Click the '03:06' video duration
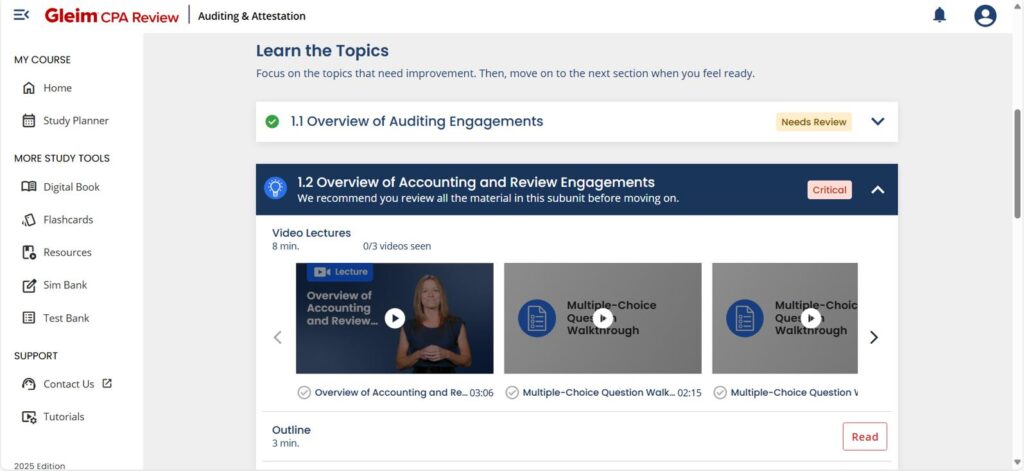 [x=481, y=393]
